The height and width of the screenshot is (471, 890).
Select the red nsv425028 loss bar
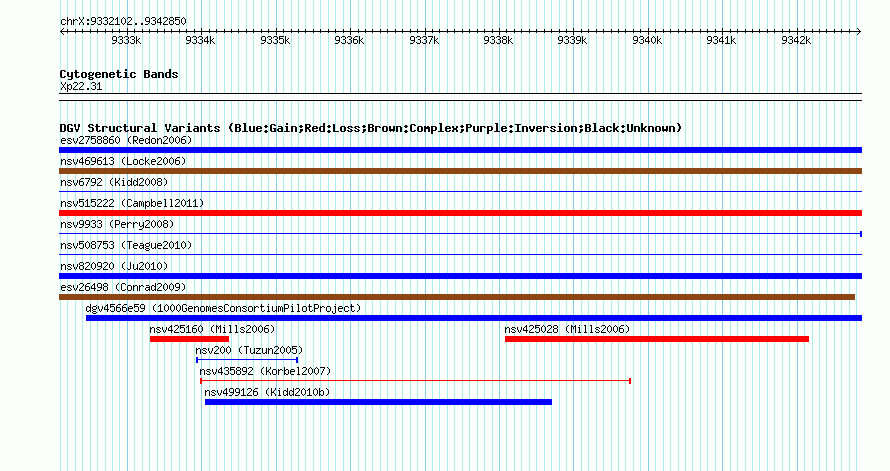(657, 339)
